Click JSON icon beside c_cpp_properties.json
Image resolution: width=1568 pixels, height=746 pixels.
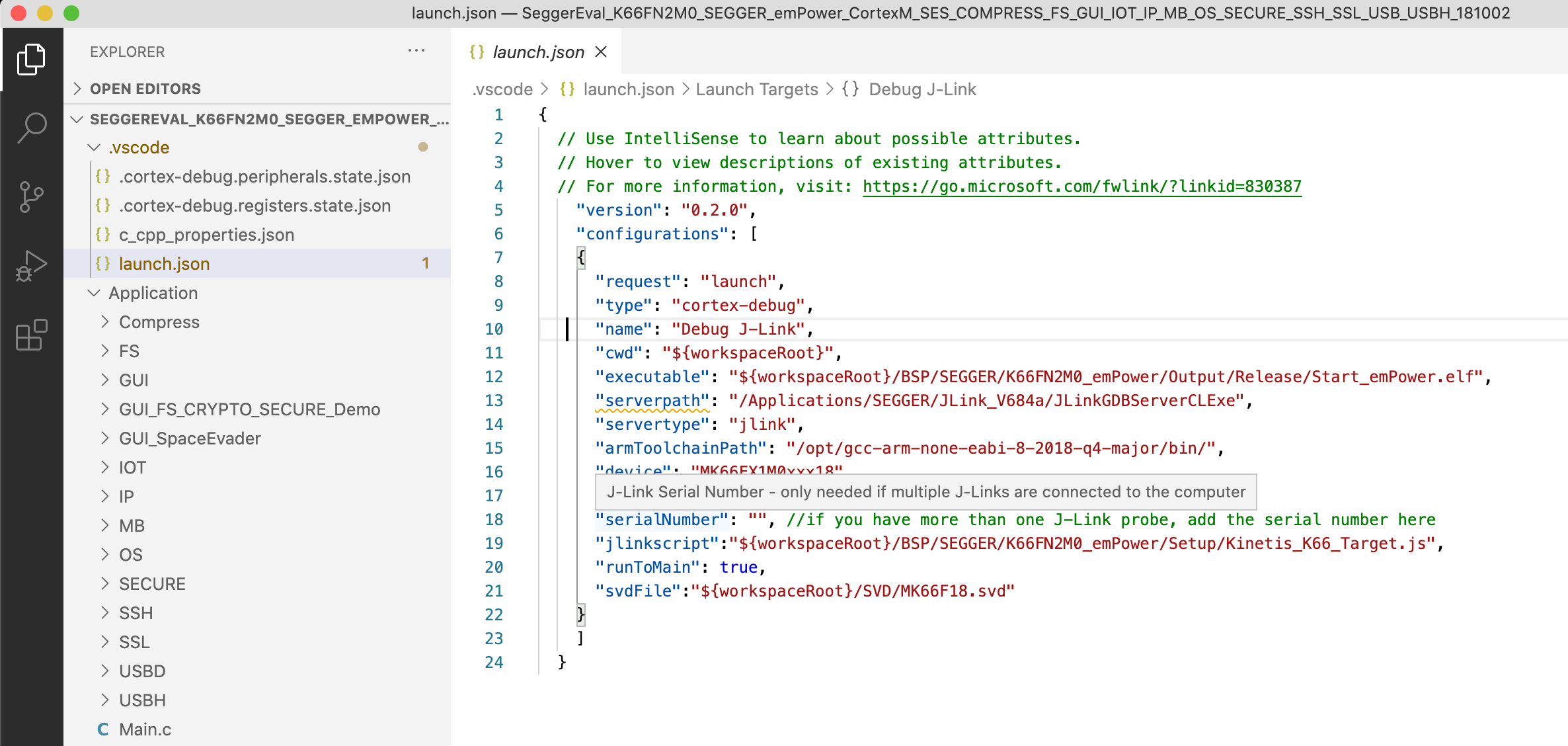(102, 235)
